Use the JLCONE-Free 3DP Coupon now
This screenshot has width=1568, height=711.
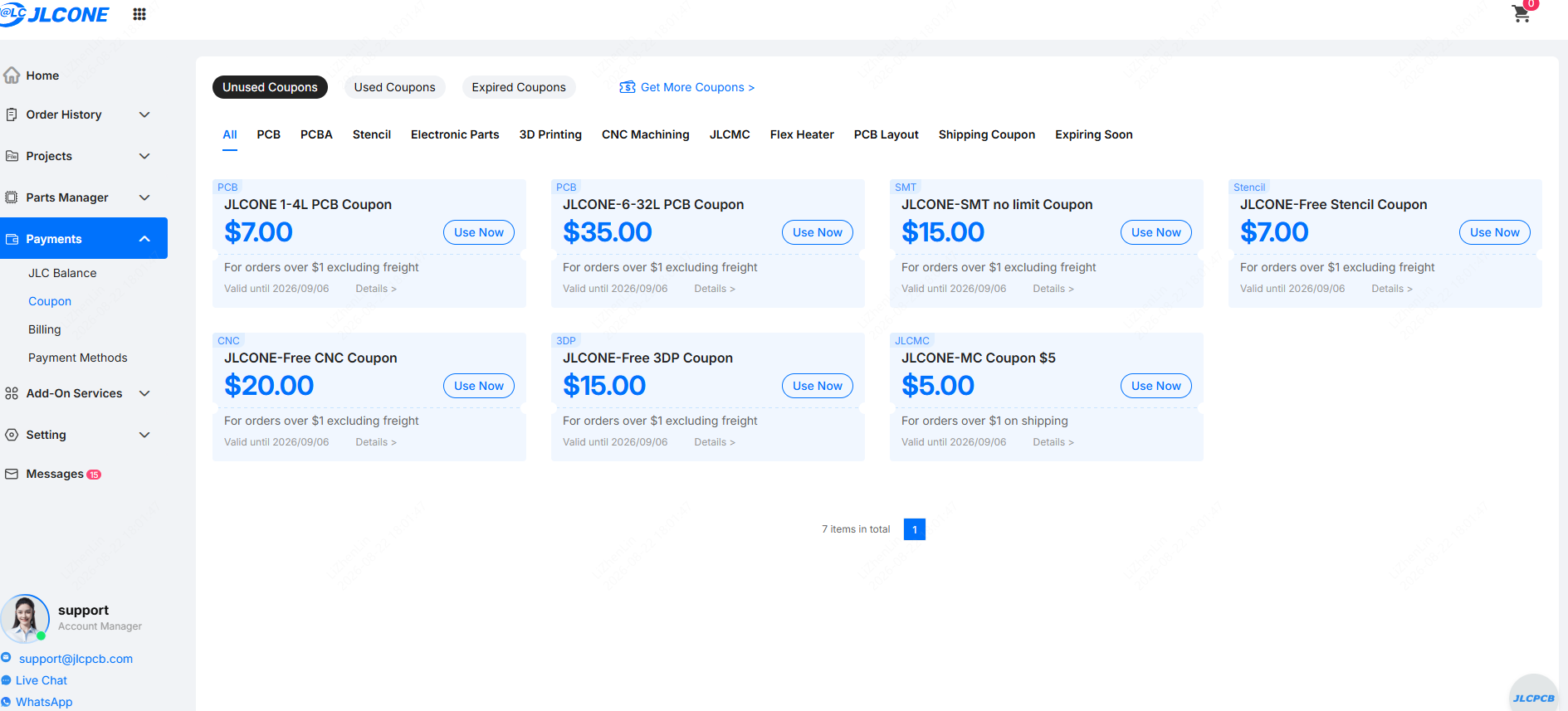pyautogui.click(x=818, y=386)
